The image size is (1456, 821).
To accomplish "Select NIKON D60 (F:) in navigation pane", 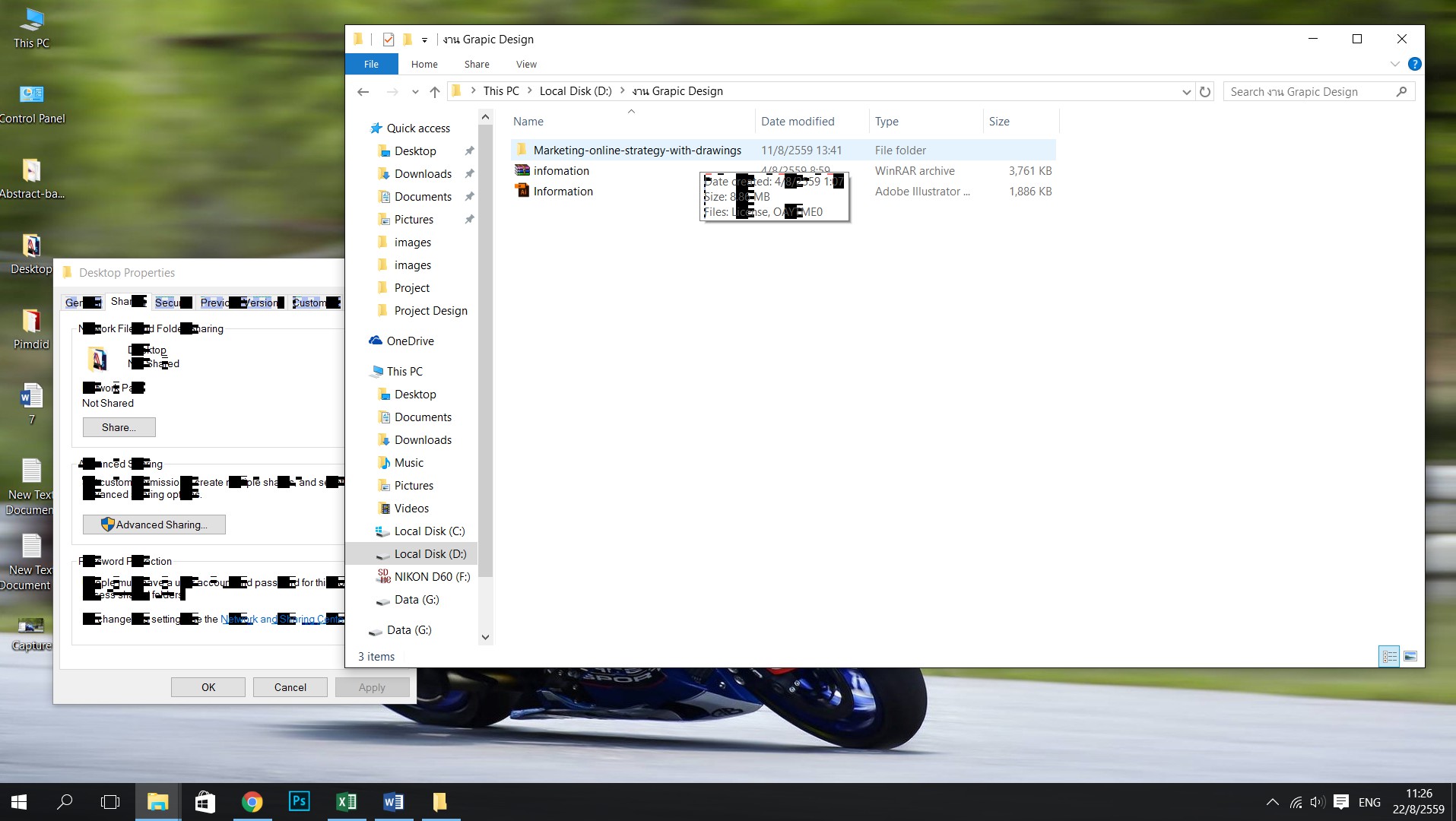I will (431, 577).
